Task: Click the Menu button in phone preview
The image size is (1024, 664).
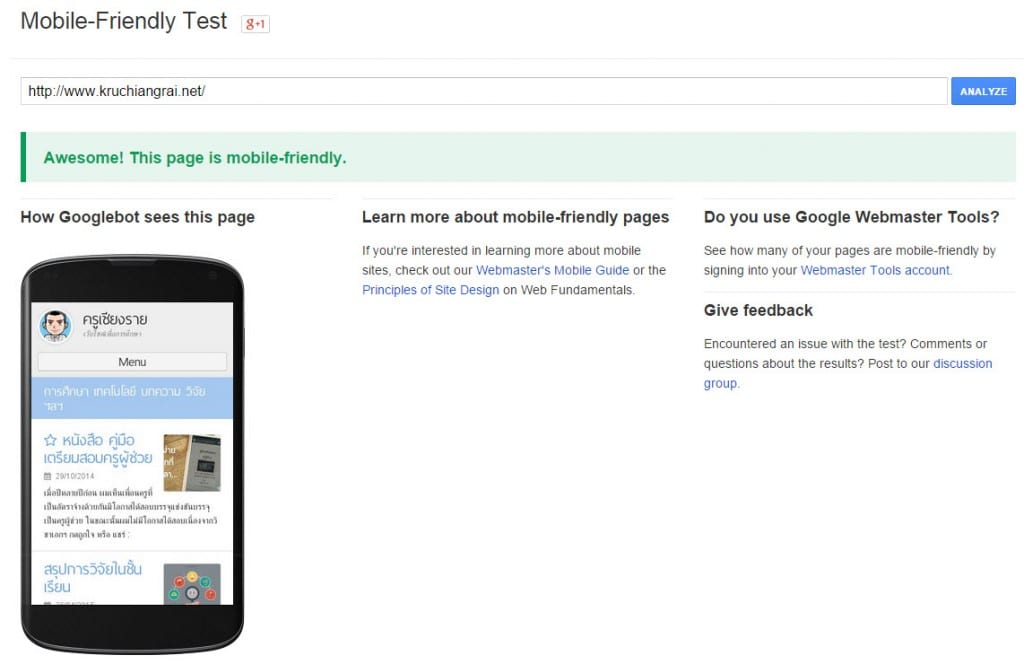Action: (132, 362)
